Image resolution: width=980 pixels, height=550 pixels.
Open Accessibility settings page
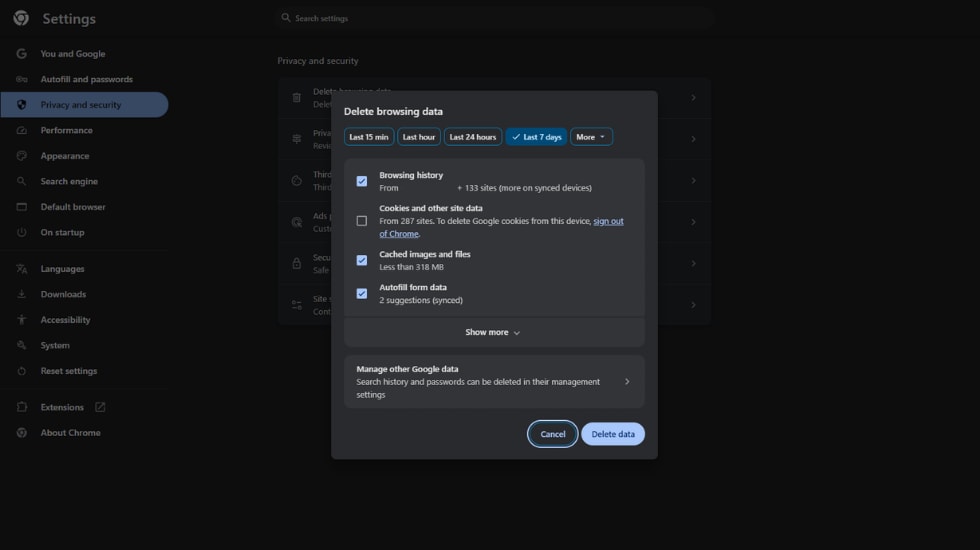[84, 319]
